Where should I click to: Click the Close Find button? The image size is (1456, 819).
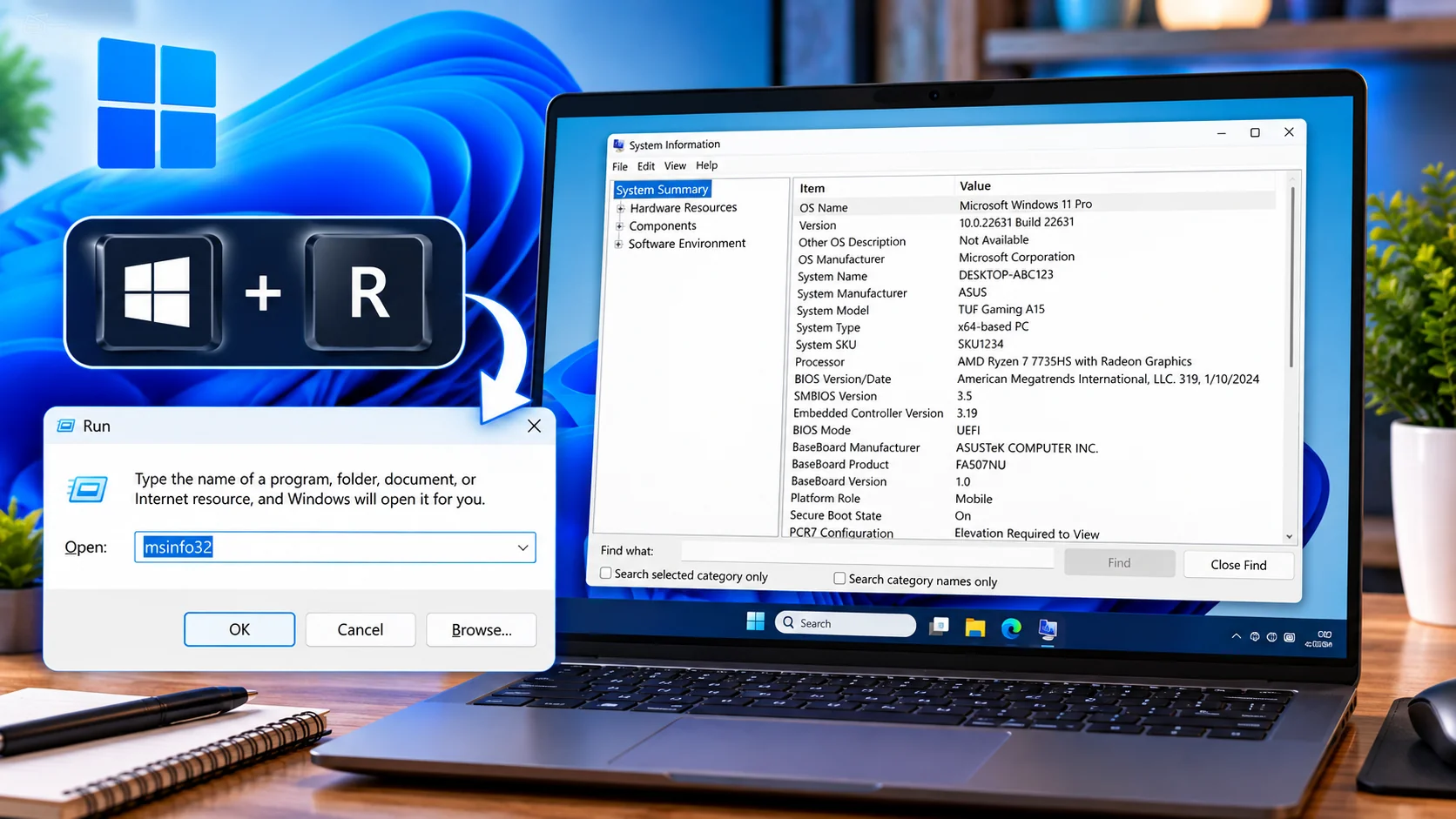point(1238,565)
